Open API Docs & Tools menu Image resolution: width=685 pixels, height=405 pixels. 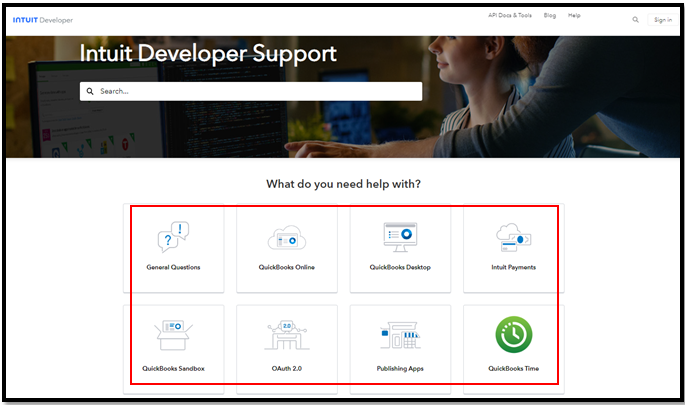pos(510,15)
